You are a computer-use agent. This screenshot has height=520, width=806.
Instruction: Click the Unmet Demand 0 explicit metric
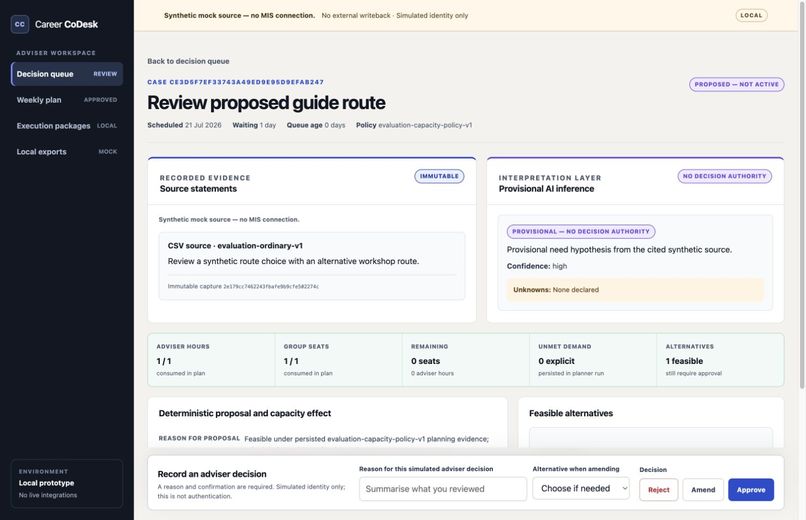tap(593, 360)
